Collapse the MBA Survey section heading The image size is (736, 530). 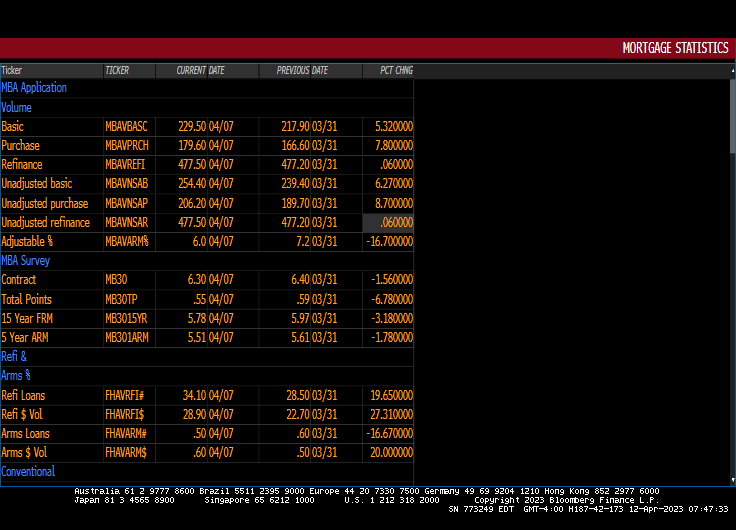(26, 261)
